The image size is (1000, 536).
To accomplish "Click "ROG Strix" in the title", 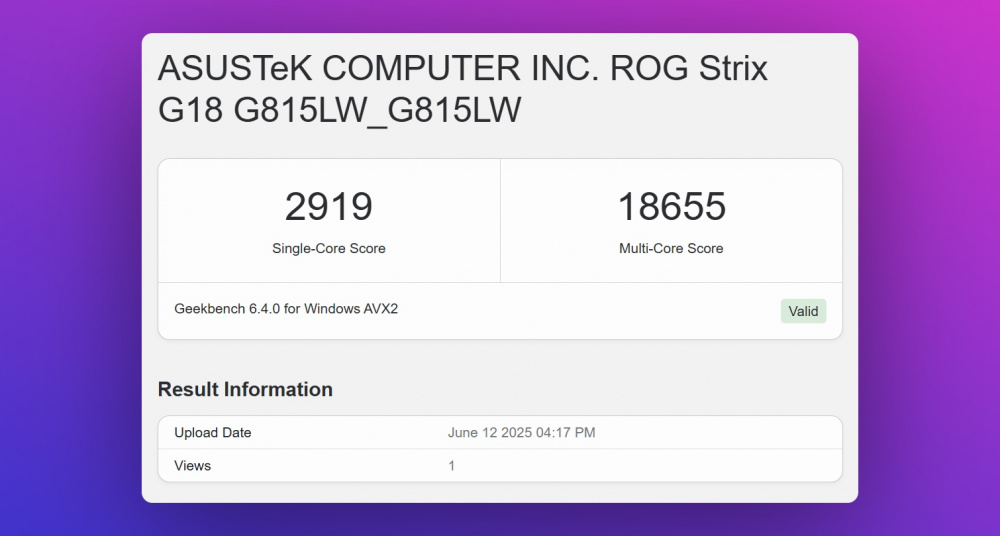I will [691, 69].
